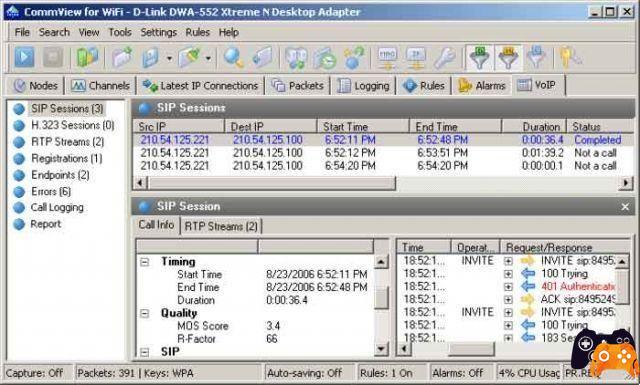Expand the 401 Authentication response row

[x=508, y=287]
